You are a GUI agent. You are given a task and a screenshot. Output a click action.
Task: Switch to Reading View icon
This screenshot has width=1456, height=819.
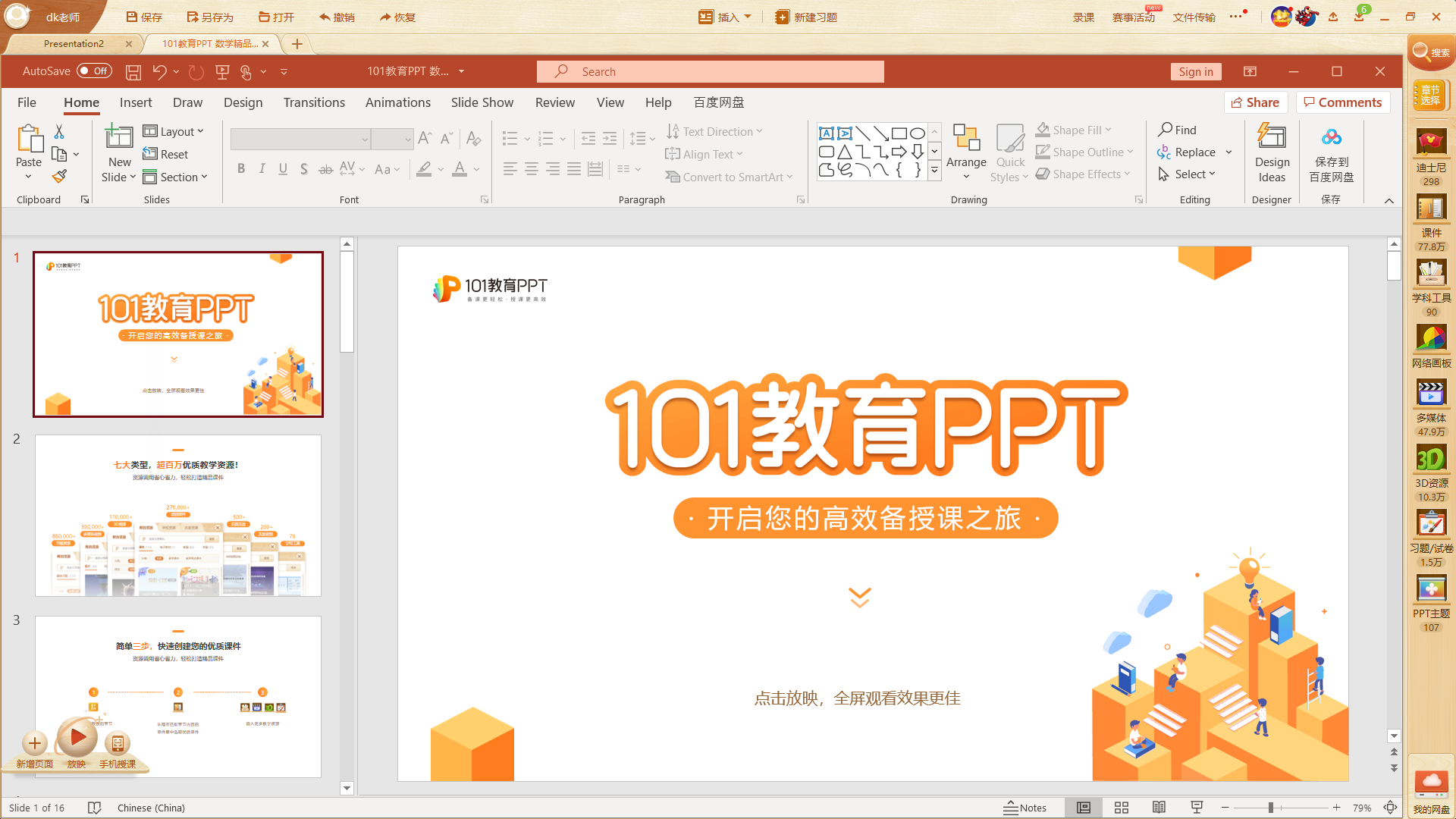(1159, 808)
